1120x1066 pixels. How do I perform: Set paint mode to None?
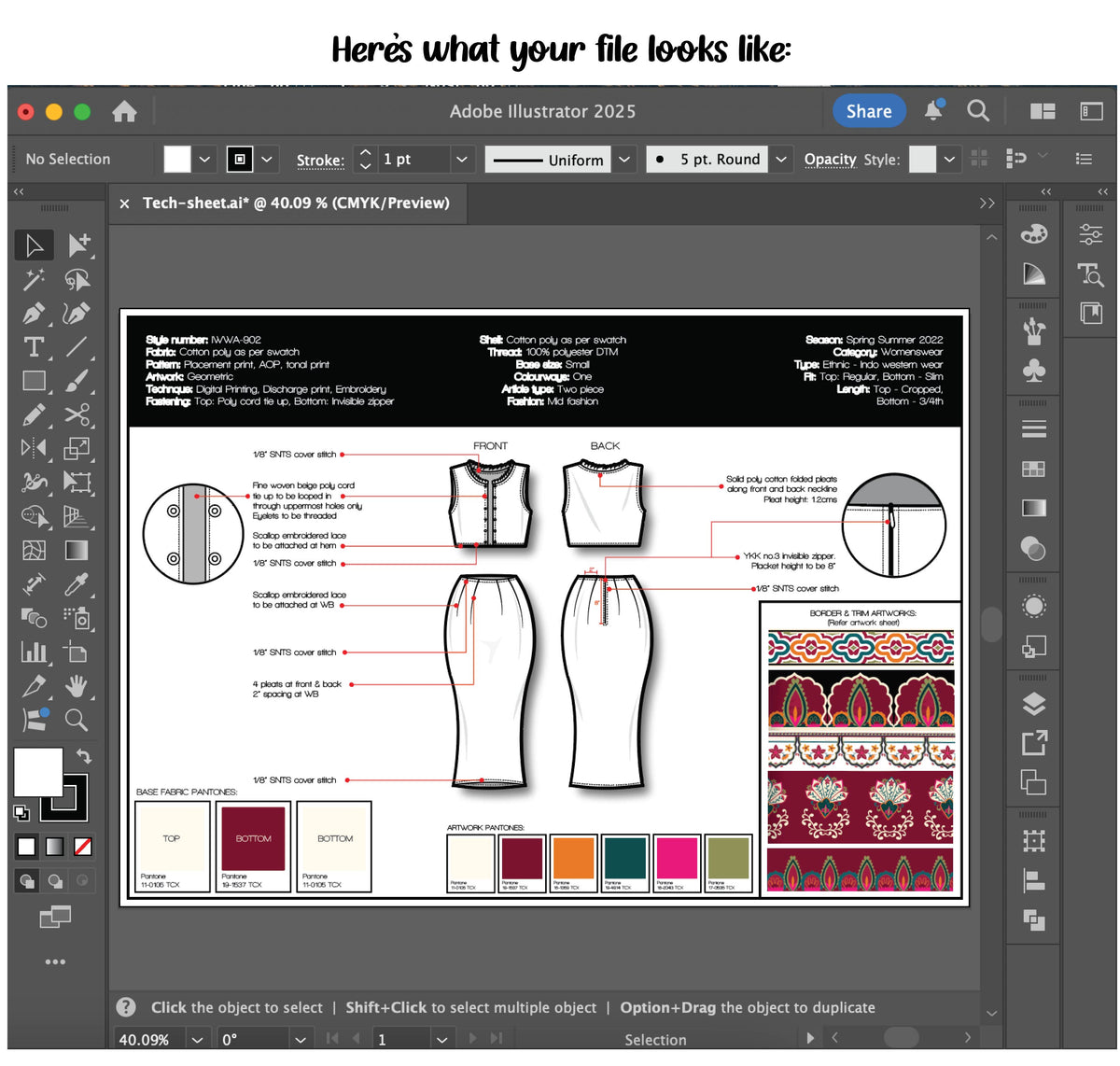pyautogui.click(x=82, y=847)
